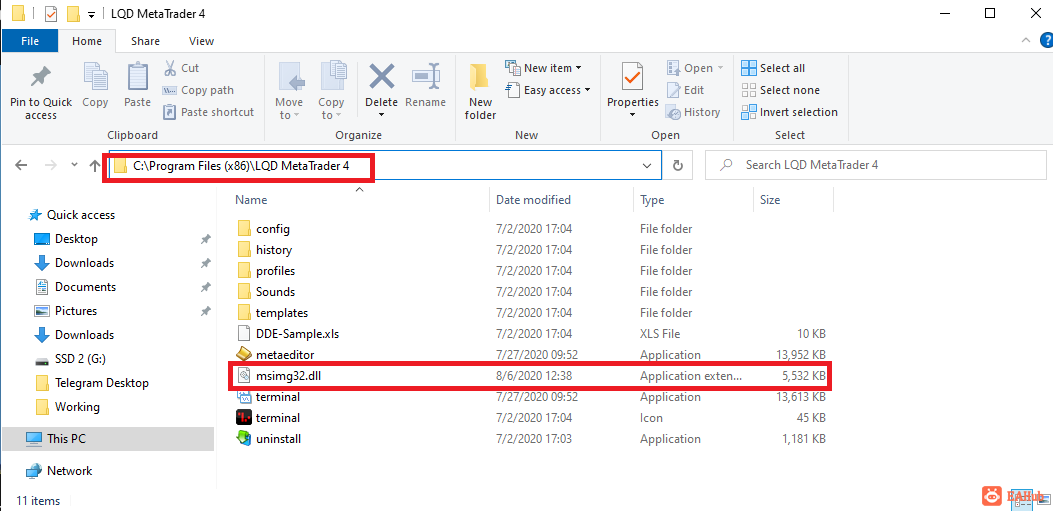Screen dimensions: 1053x511
Task: Switch to the View ribbon tab
Action: [201, 41]
